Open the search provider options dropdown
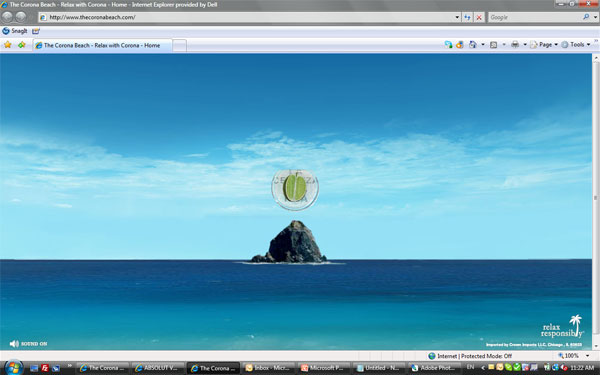Image resolution: width=600 pixels, height=375 pixels. click(x=595, y=17)
